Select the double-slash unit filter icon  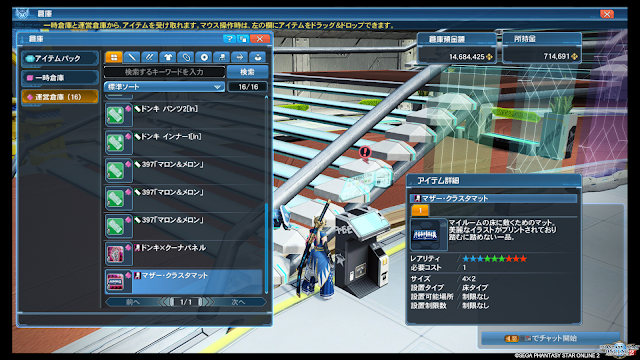(x=149, y=57)
